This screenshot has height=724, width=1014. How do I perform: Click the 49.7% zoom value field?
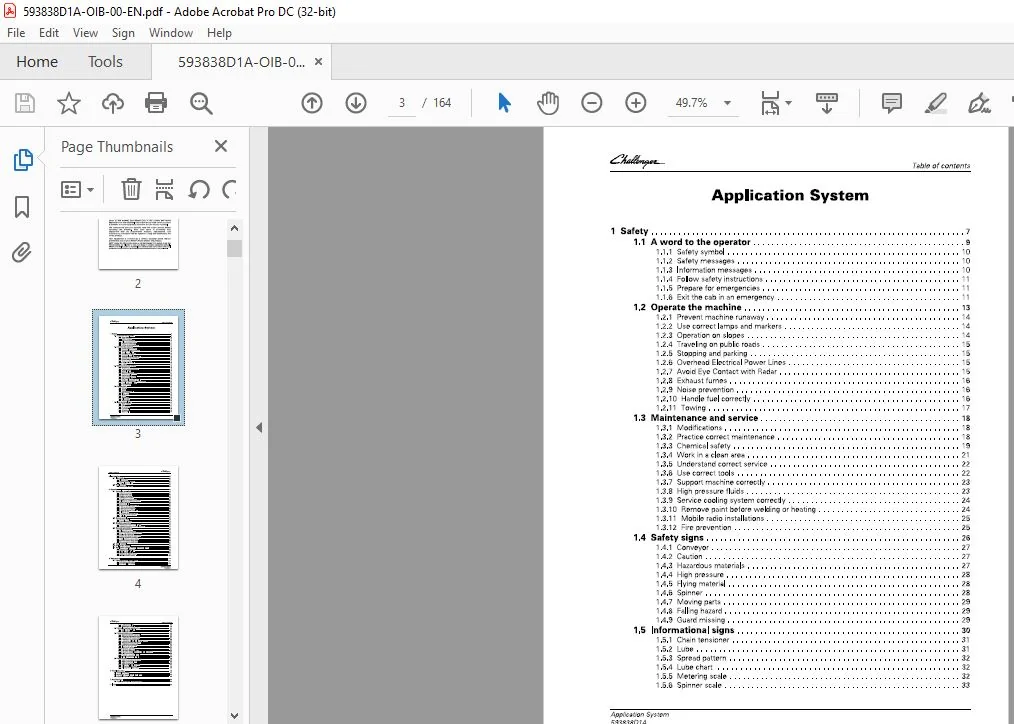(x=691, y=103)
